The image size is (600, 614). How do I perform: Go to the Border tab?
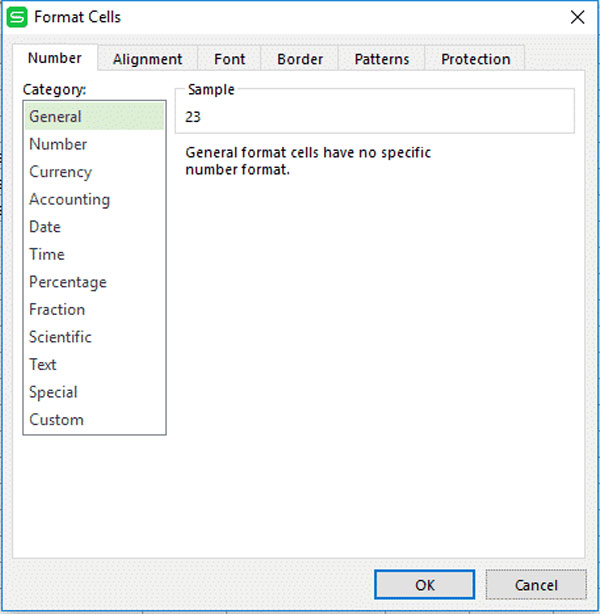click(300, 59)
